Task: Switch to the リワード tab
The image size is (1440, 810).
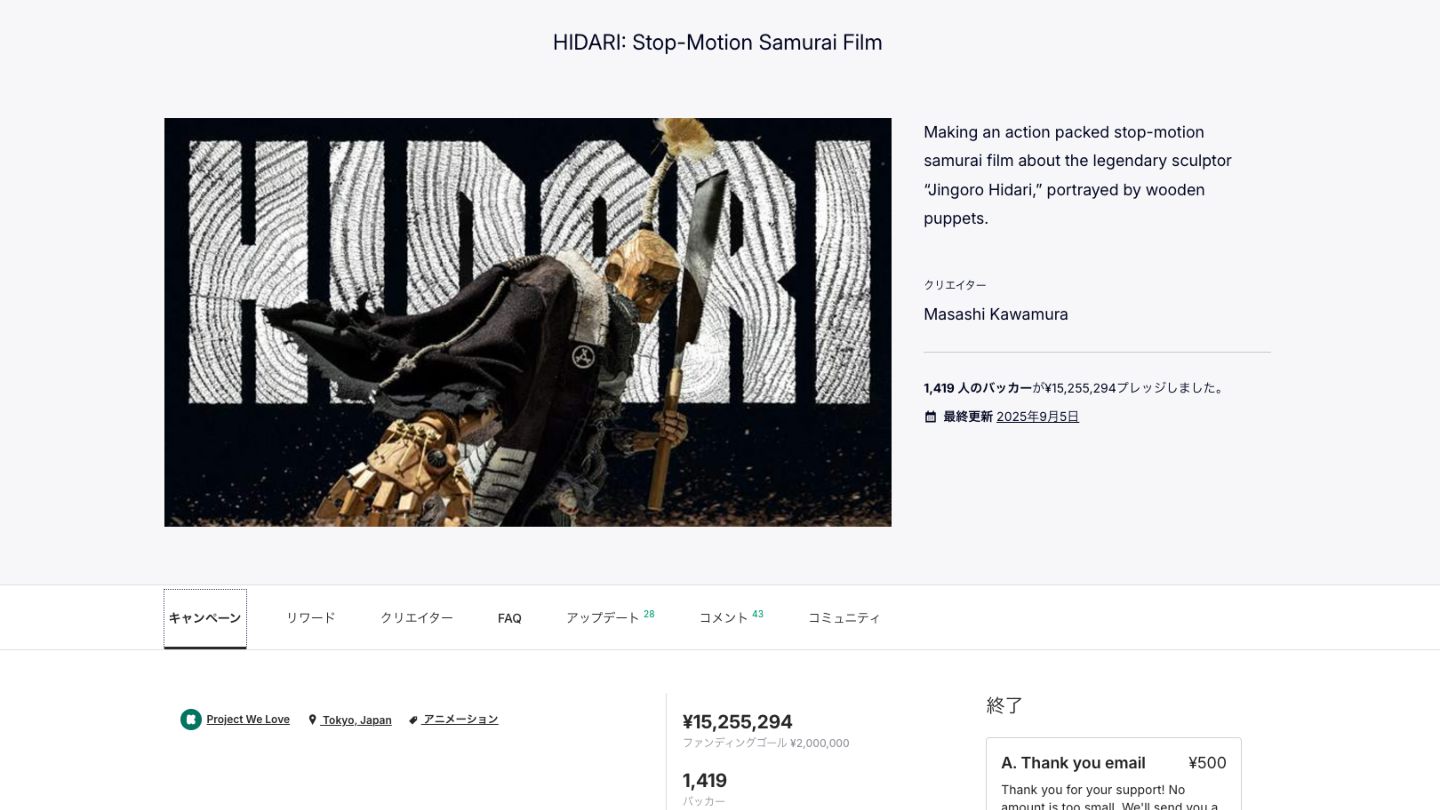Action: point(311,618)
